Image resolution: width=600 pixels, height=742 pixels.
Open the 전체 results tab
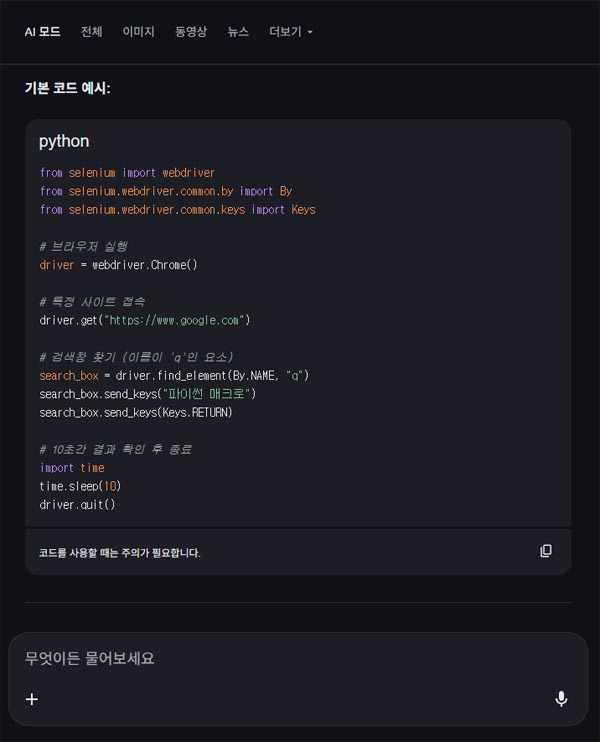[x=92, y=32]
